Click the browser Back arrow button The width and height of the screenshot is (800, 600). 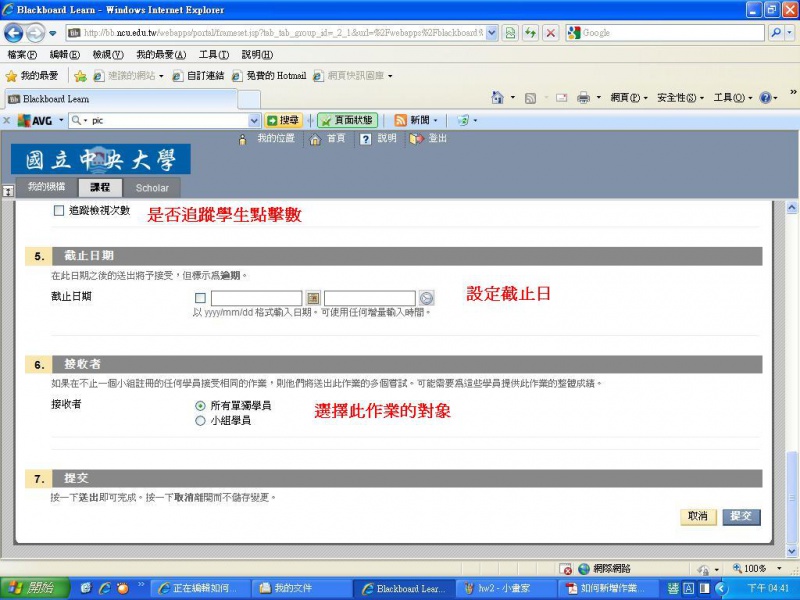(x=14, y=33)
